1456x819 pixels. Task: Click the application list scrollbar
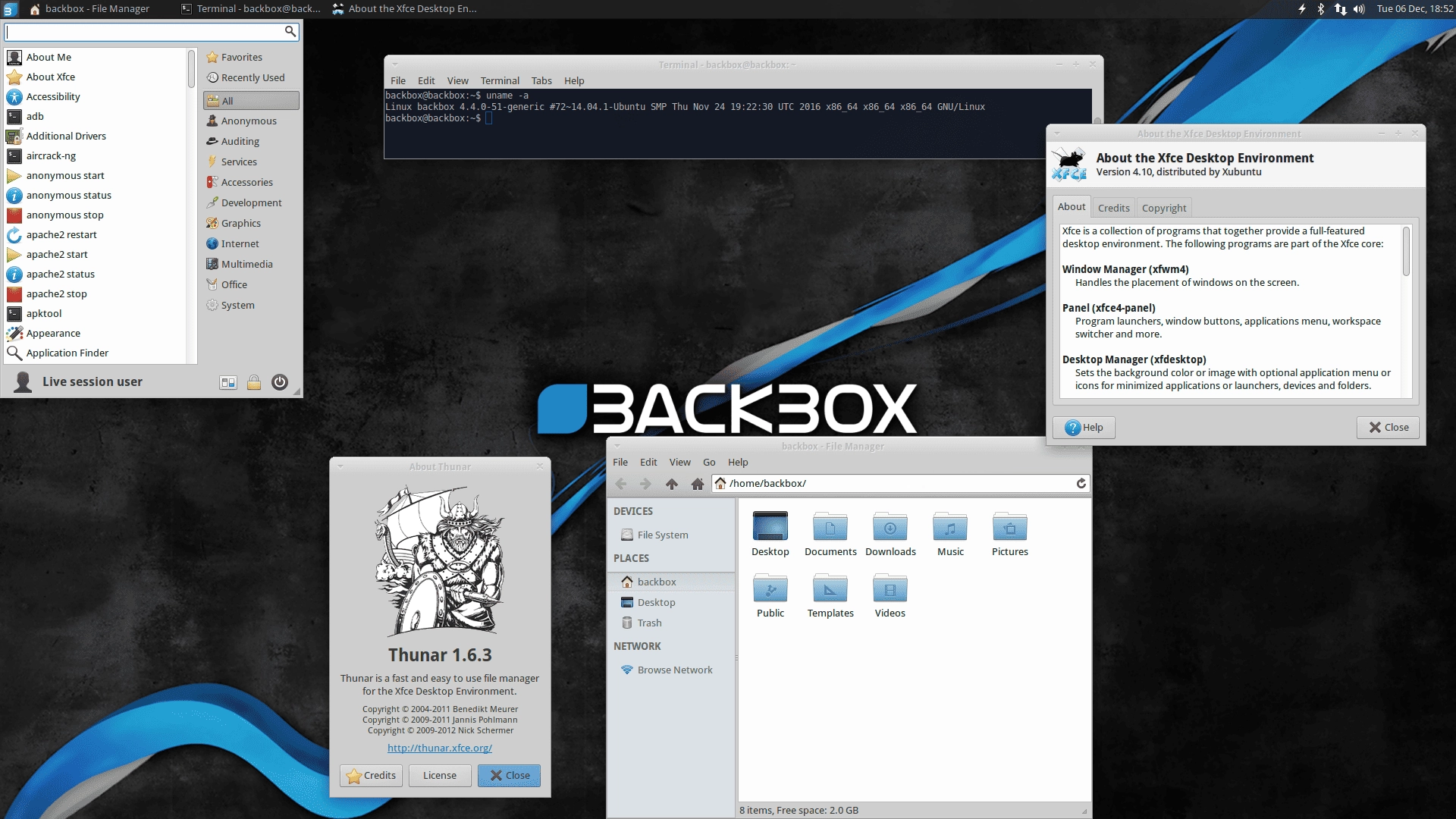point(191,68)
